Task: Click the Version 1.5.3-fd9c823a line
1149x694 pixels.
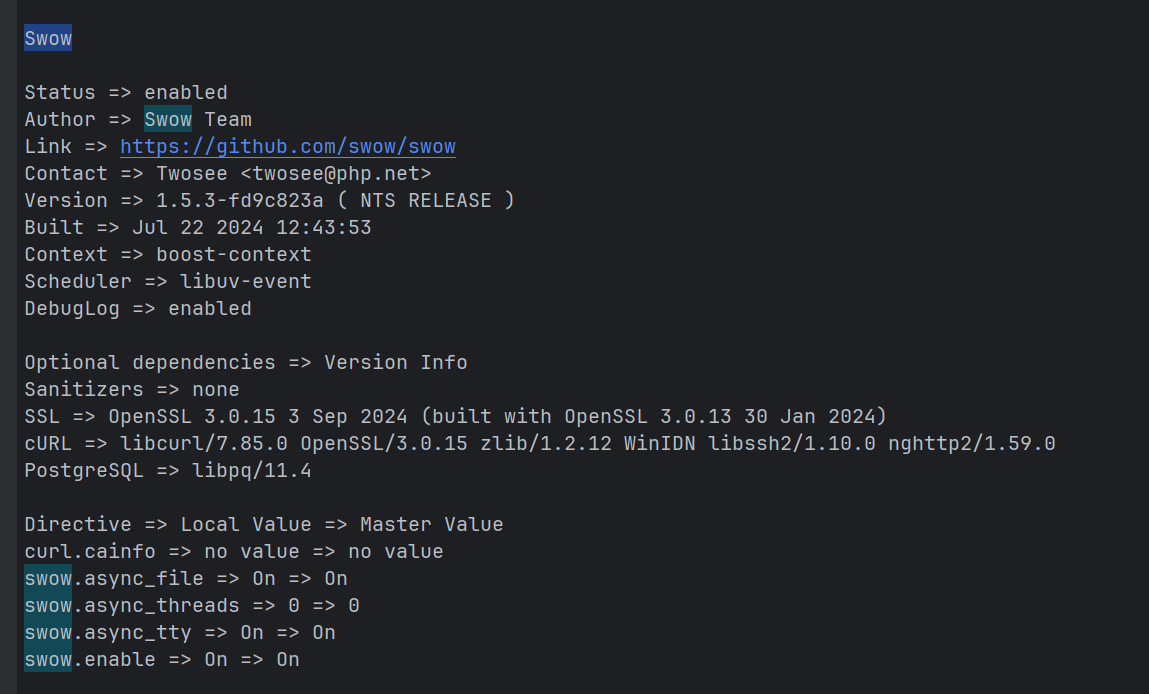Action: coord(270,201)
